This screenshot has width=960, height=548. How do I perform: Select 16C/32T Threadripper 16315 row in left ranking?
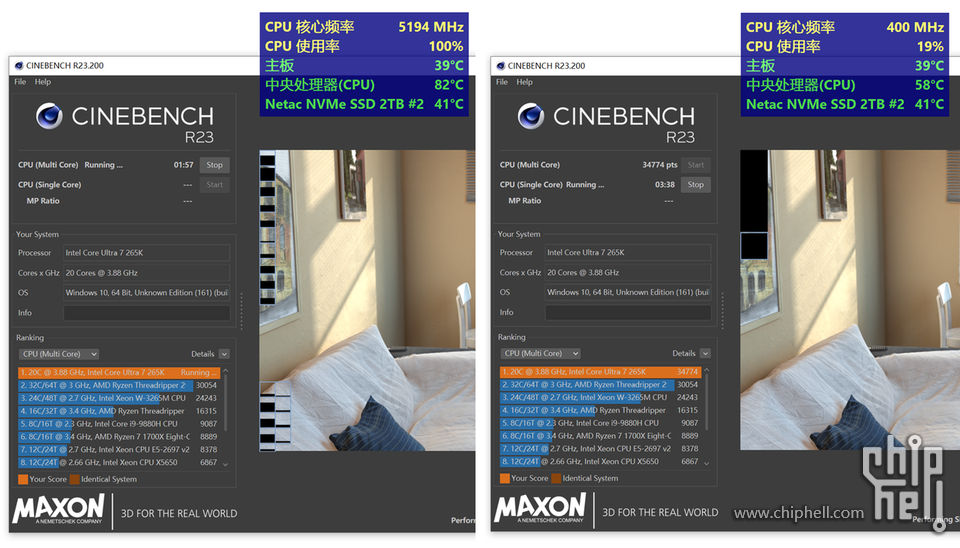(x=119, y=411)
